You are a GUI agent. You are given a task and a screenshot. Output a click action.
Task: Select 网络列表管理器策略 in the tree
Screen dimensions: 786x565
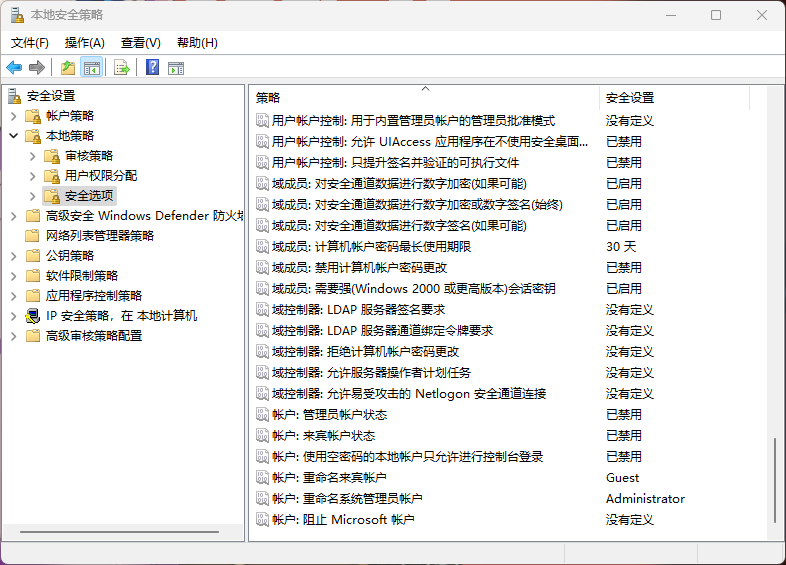100,236
